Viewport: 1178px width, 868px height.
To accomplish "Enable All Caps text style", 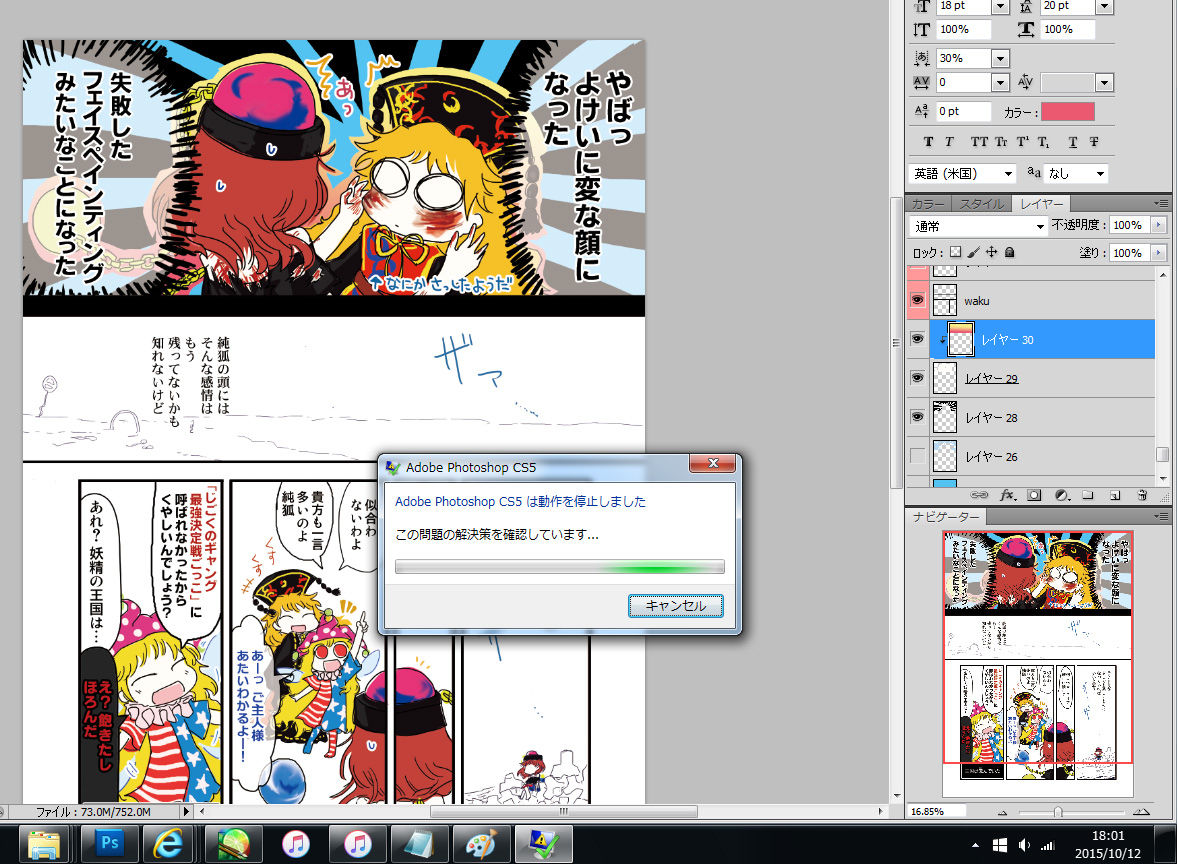I will point(979,142).
